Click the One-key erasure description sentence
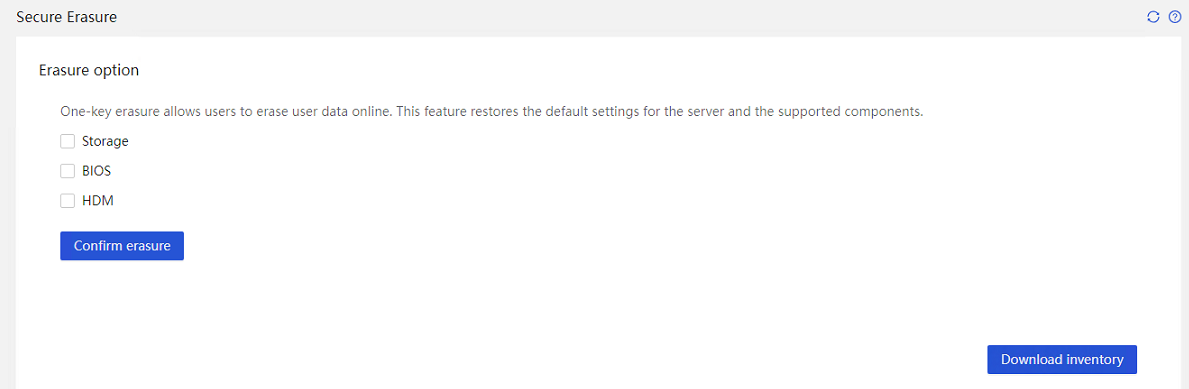Image resolution: width=1189 pixels, height=389 pixels. [491, 111]
